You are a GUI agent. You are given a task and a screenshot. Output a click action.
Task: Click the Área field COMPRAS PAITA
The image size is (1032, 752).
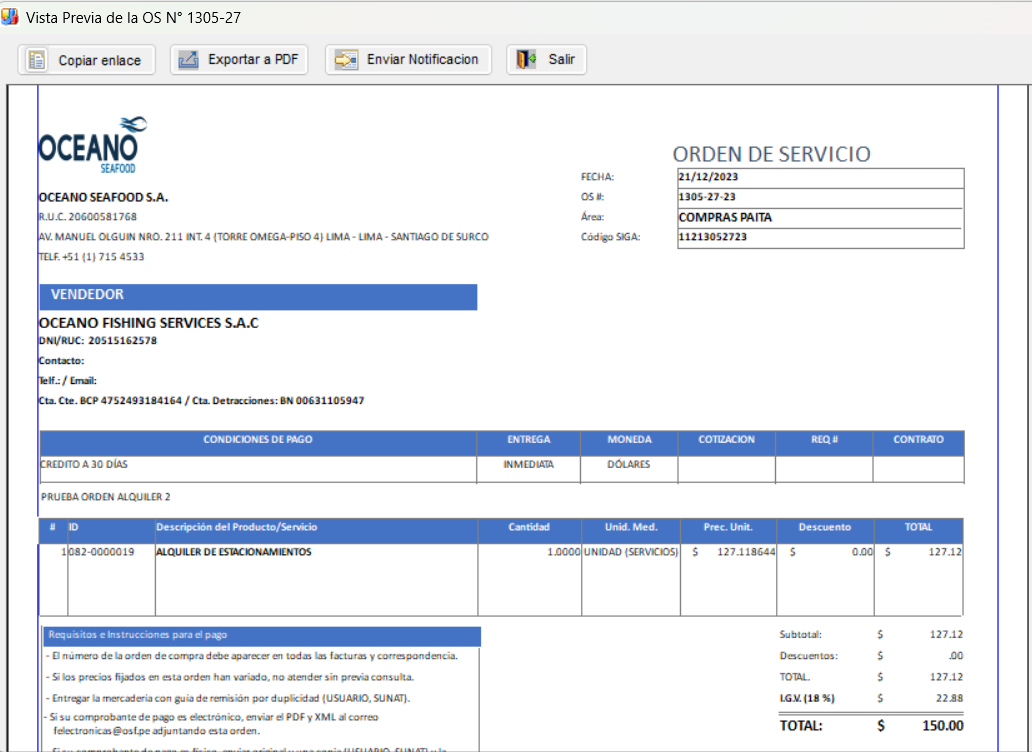[x=819, y=217]
